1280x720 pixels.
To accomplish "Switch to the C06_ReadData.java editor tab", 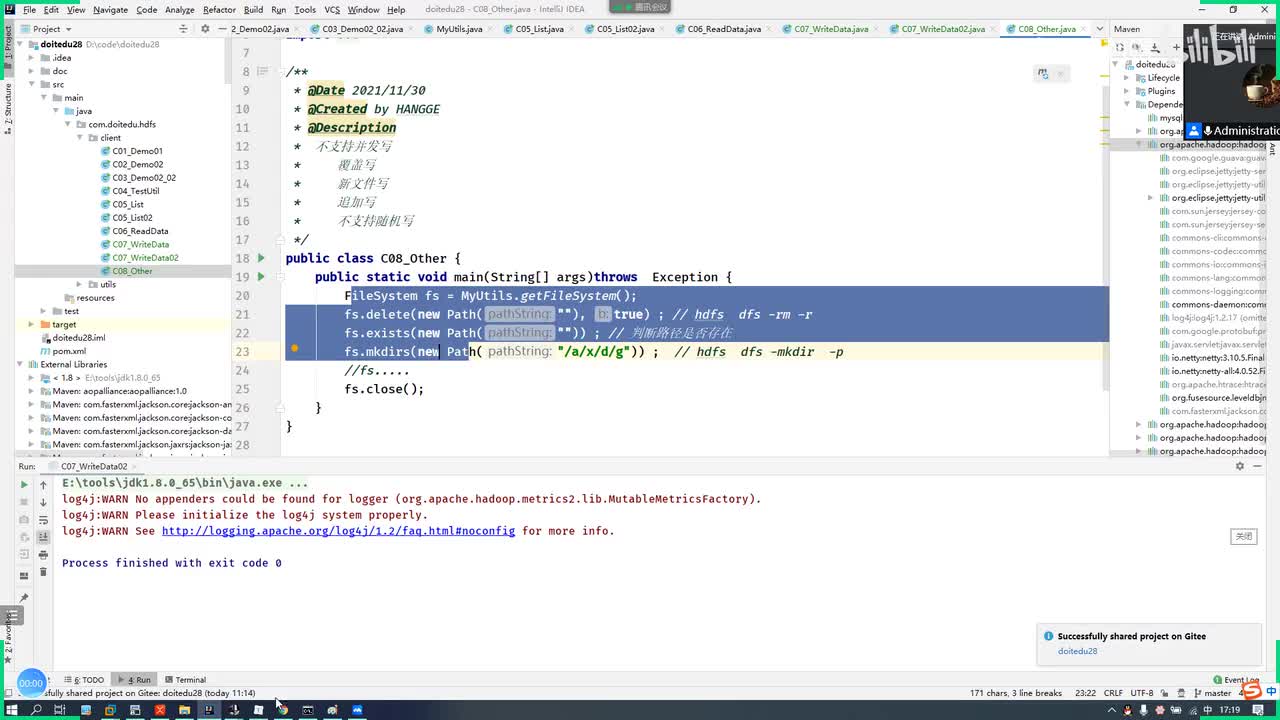I will [723, 29].
